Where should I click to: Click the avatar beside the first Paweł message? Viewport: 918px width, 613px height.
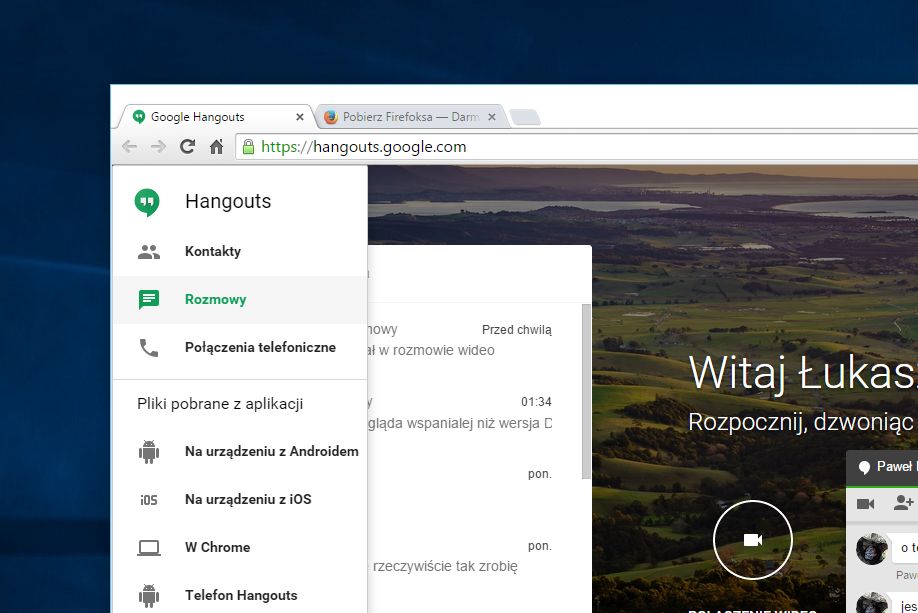click(x=872, y=549)
